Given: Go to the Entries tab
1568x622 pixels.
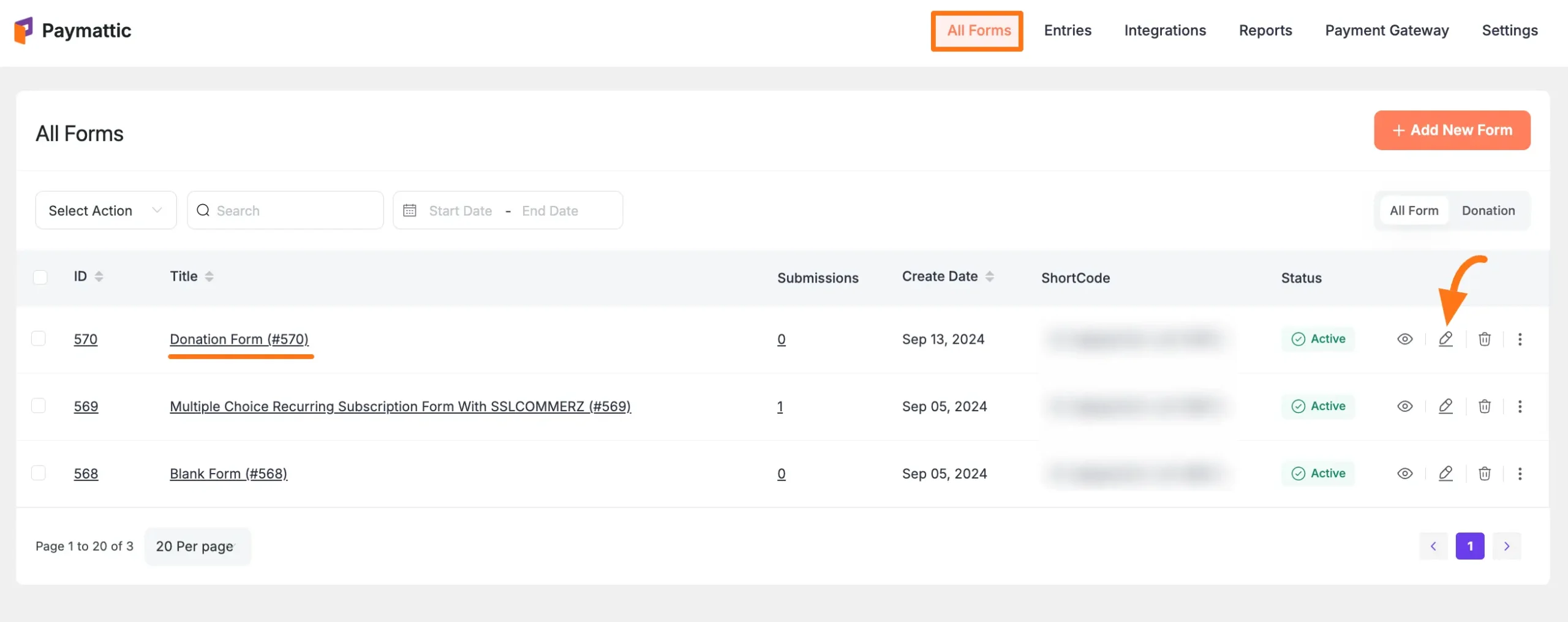Looking at the screenshot, I should (1067, 31).
